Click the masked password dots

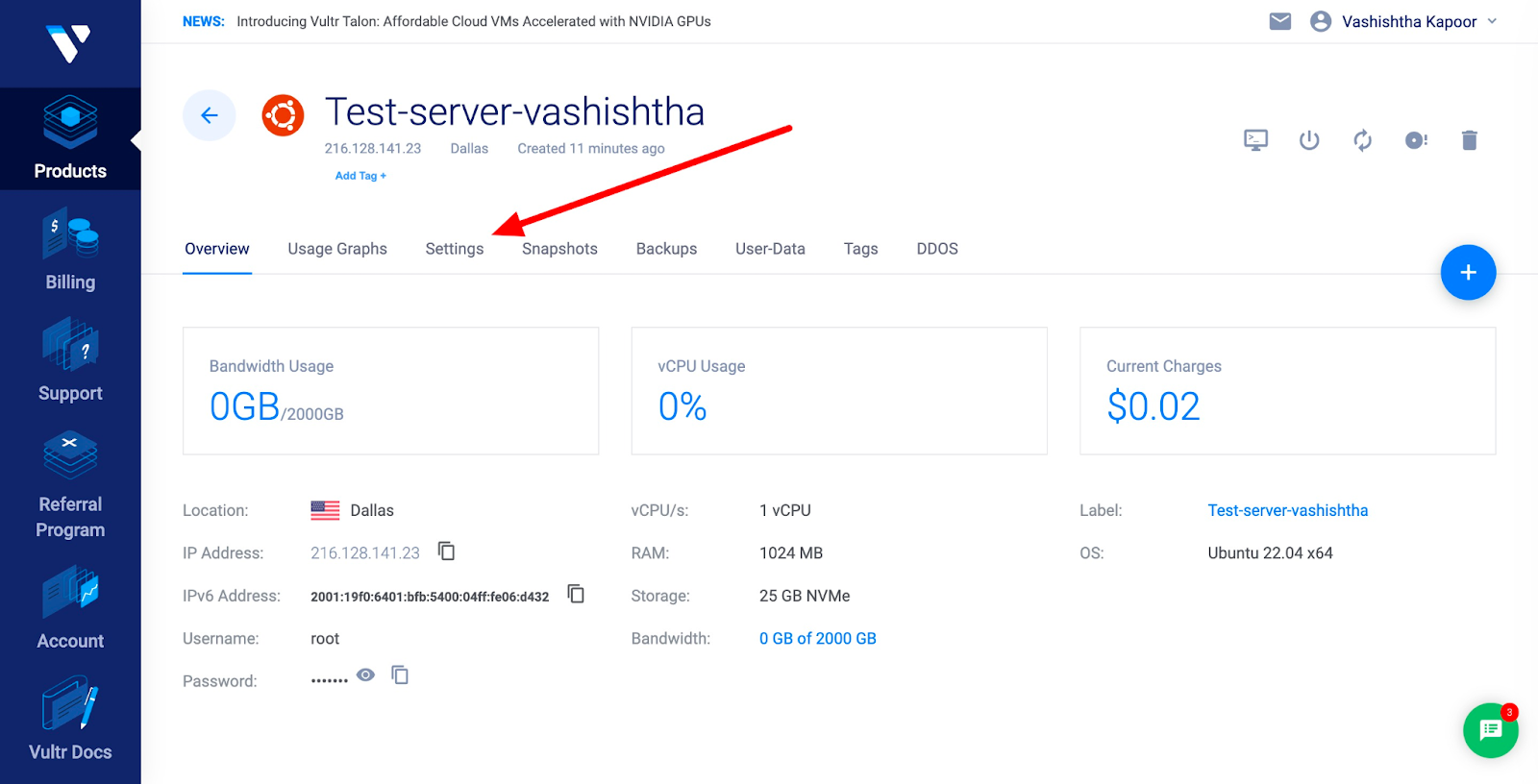tap(330, 680)
